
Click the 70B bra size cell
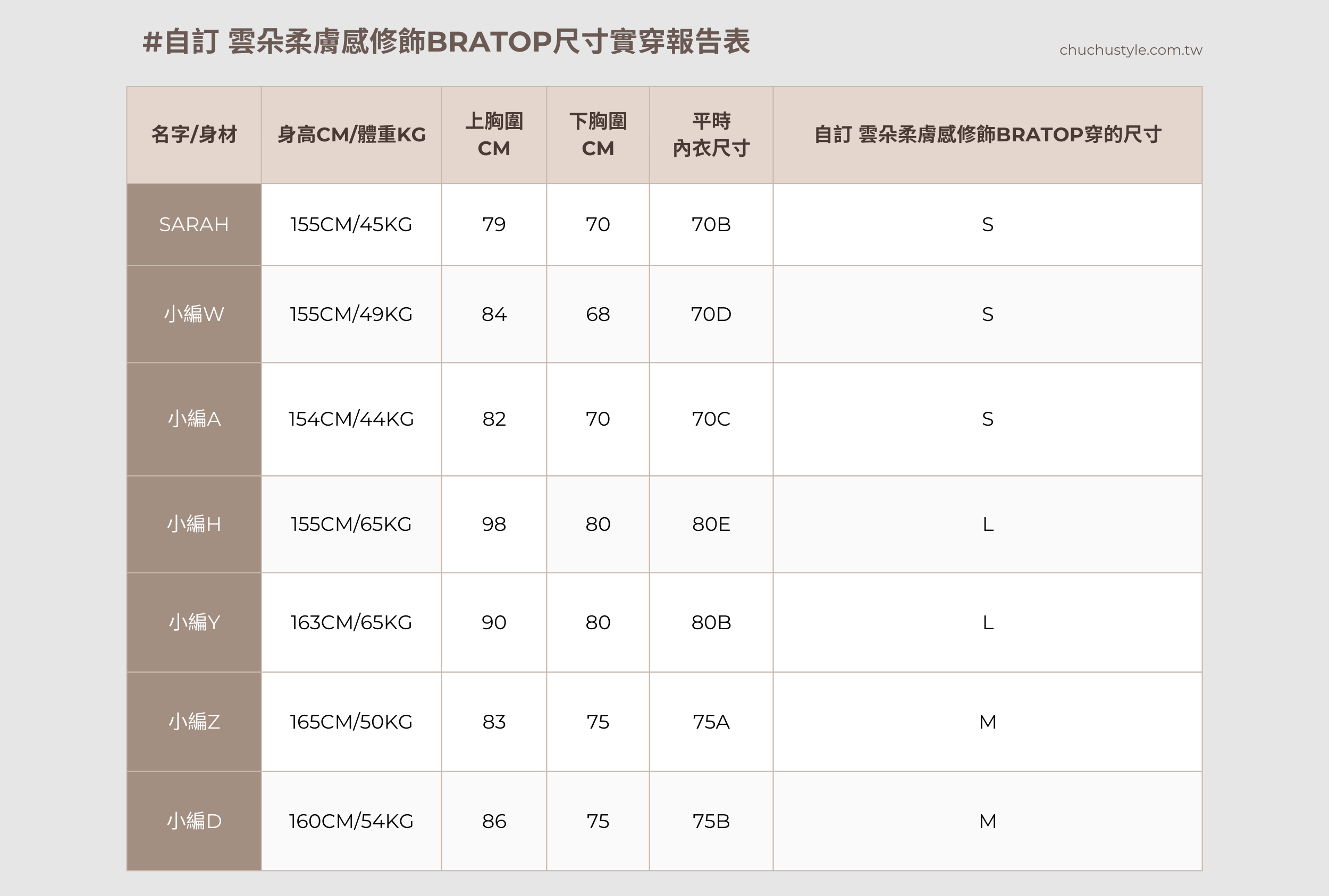(x=711, y=225)
